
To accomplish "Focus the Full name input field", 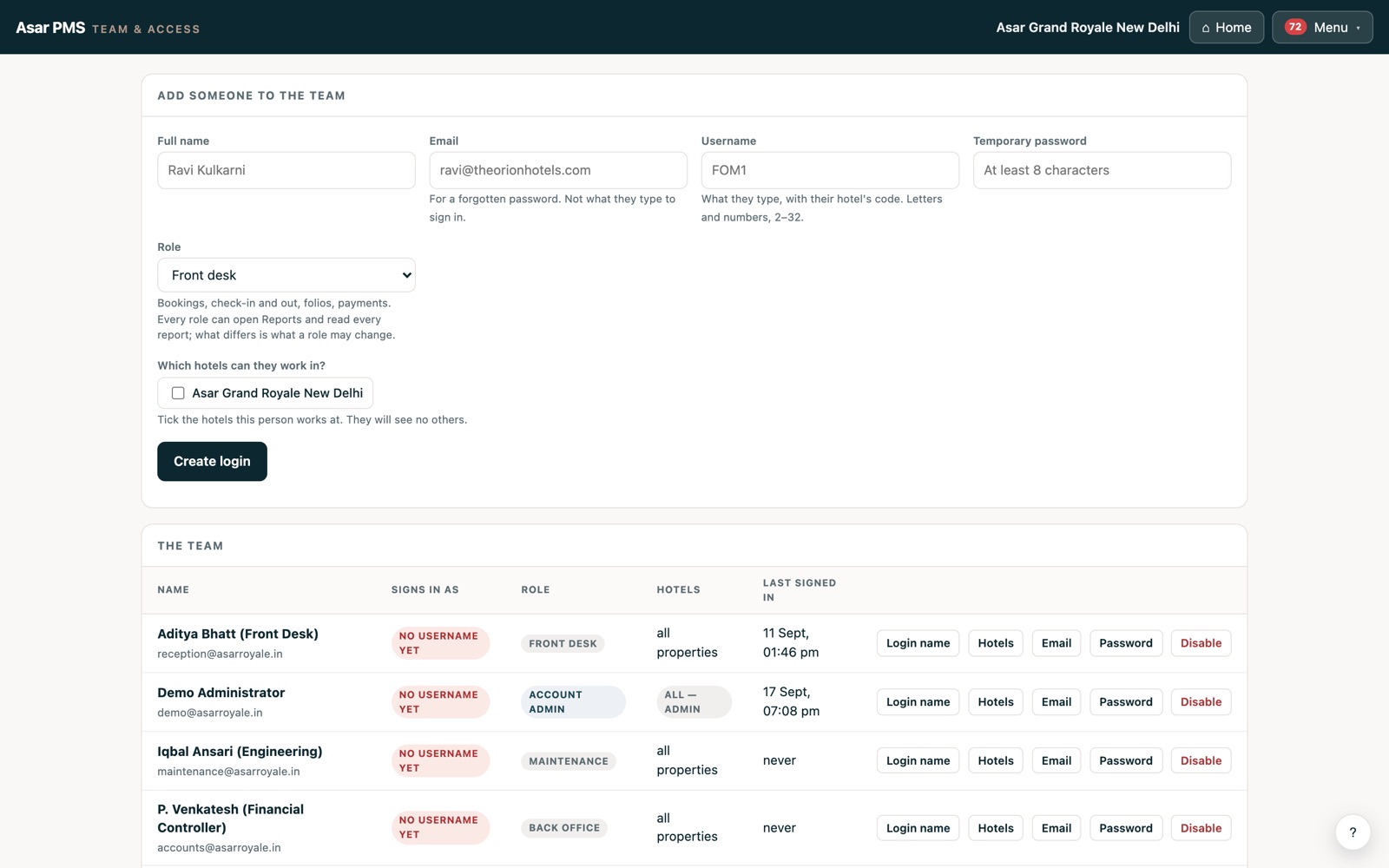I will [x=286, y=170].
